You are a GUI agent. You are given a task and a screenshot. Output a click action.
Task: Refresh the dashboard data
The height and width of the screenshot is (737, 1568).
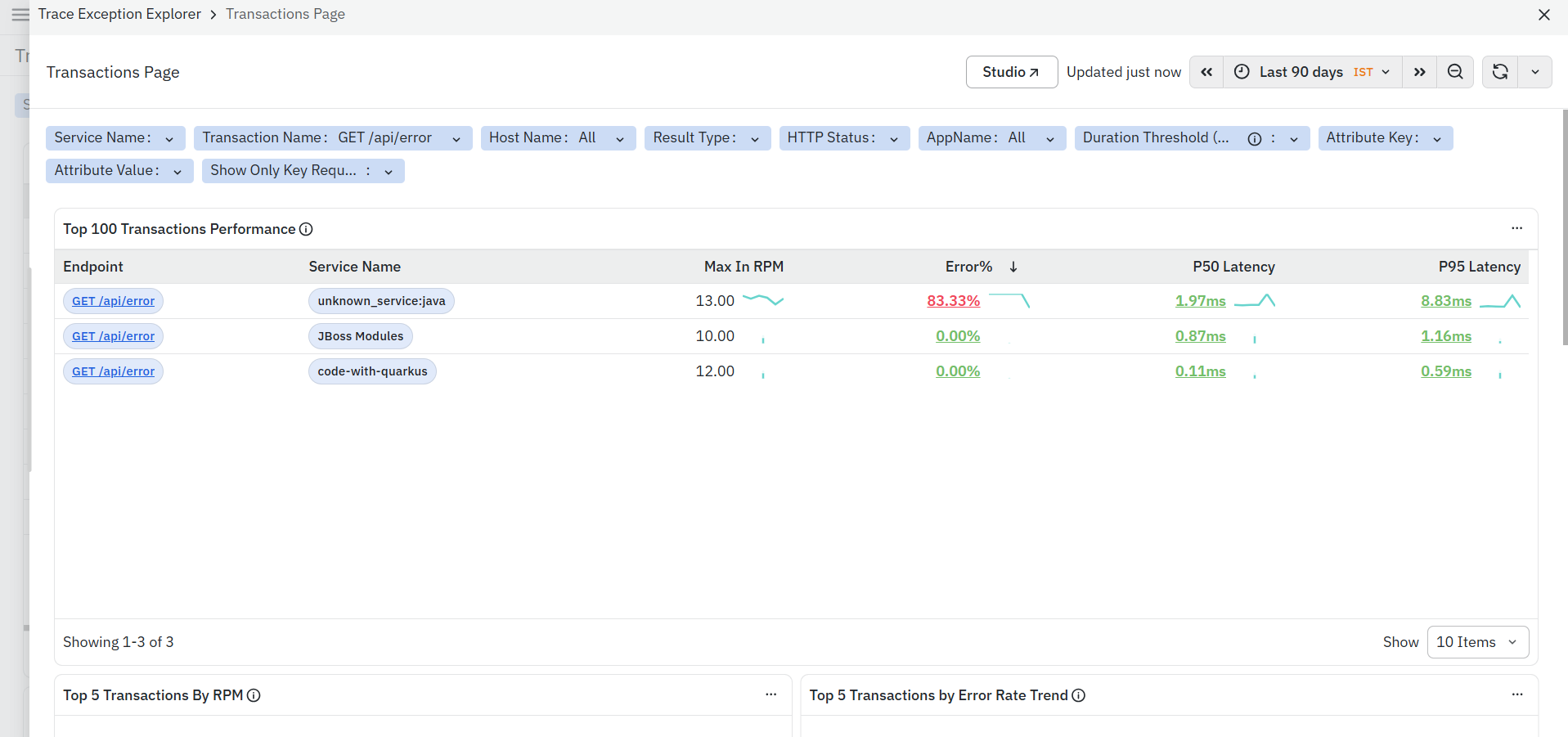pos(1500,72)
